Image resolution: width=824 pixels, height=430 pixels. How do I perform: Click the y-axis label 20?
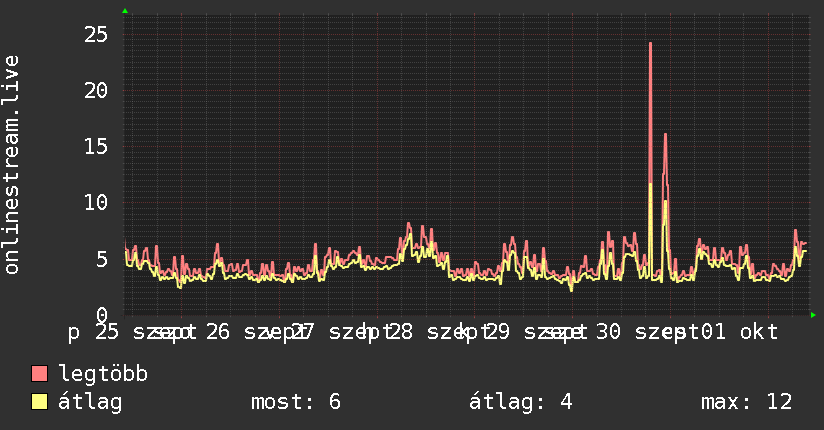[96, 90]
